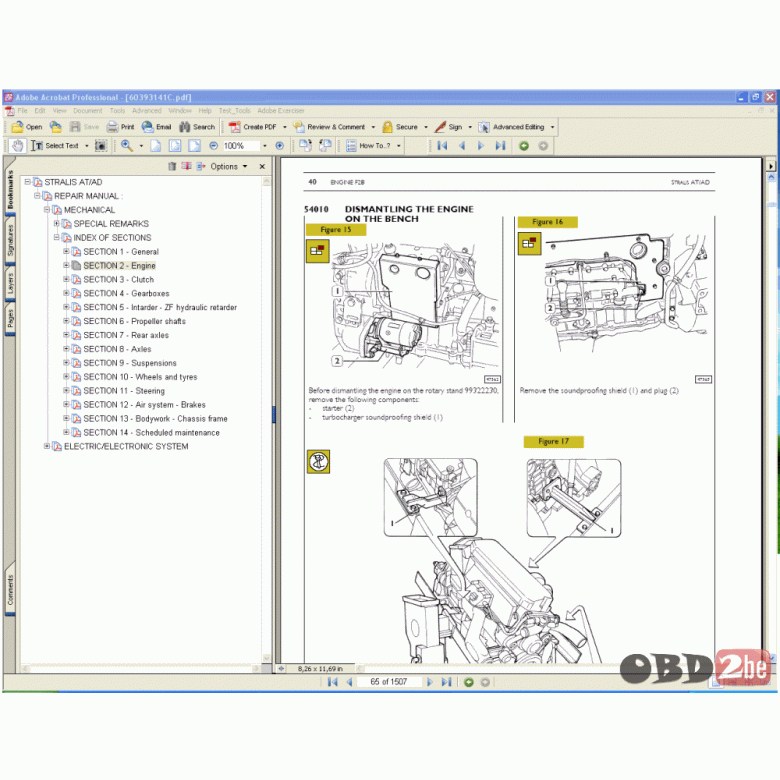Click the 100% zoom input field
The width and height of the screenshot is (780, 780).
(241, 146)
